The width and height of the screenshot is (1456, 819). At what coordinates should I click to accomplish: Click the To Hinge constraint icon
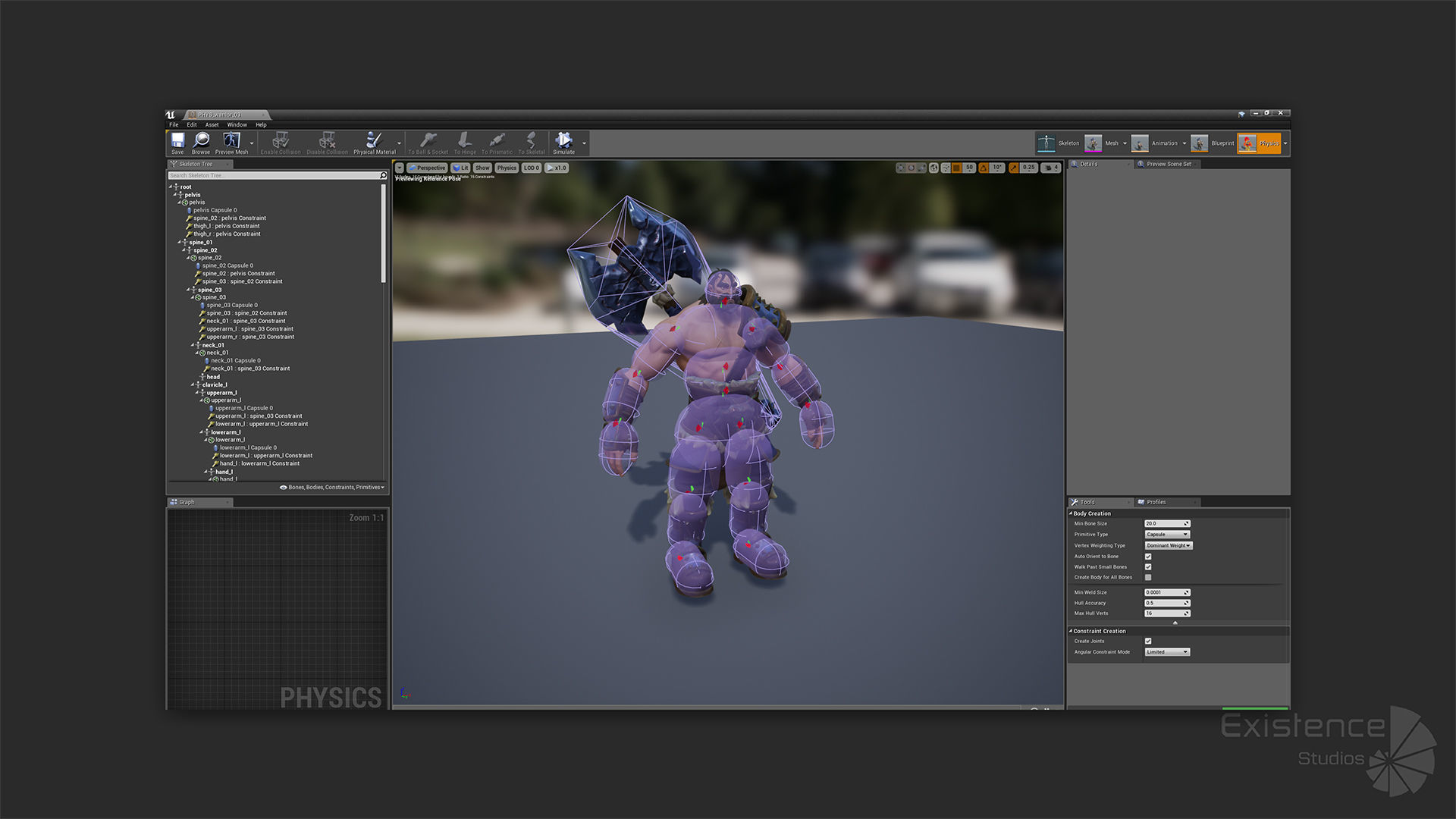465,140
